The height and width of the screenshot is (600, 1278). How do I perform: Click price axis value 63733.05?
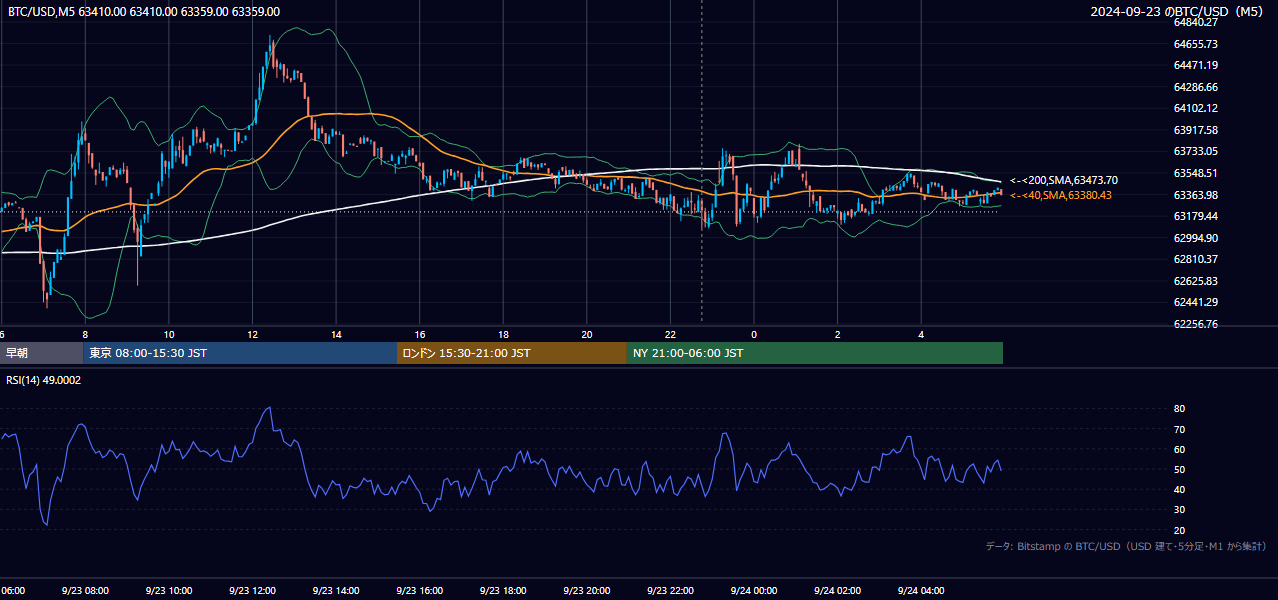[x=1196, y=151]
